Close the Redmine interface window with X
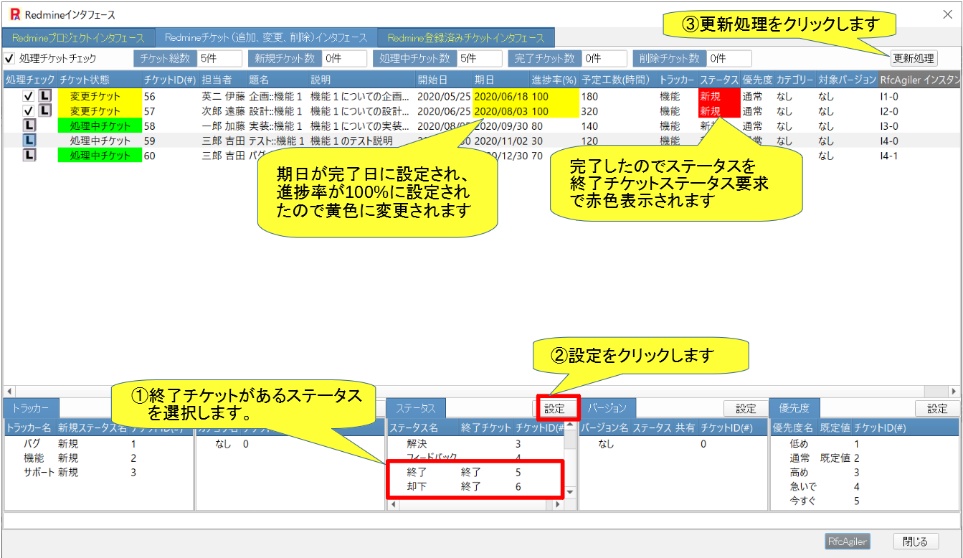The image size is (963, 558). (x=948, y=14)
